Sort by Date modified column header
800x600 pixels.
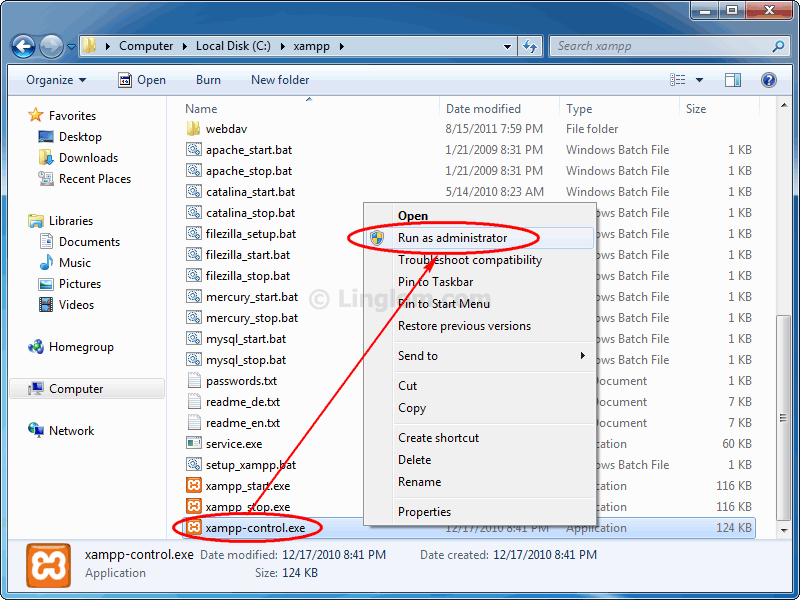click(x=483, y=109)
